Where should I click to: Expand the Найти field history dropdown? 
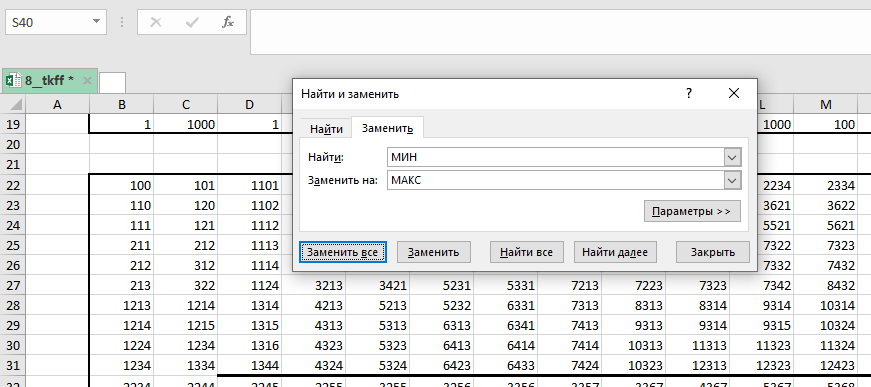(733, 158)
